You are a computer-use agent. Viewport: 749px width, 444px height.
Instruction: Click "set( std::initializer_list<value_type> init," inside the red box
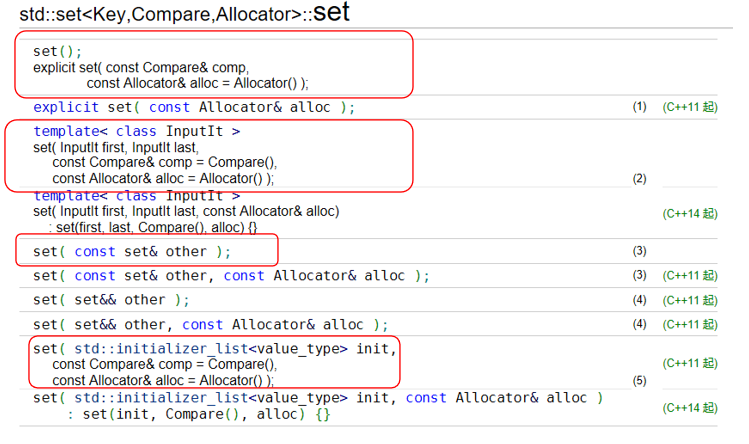215,349
